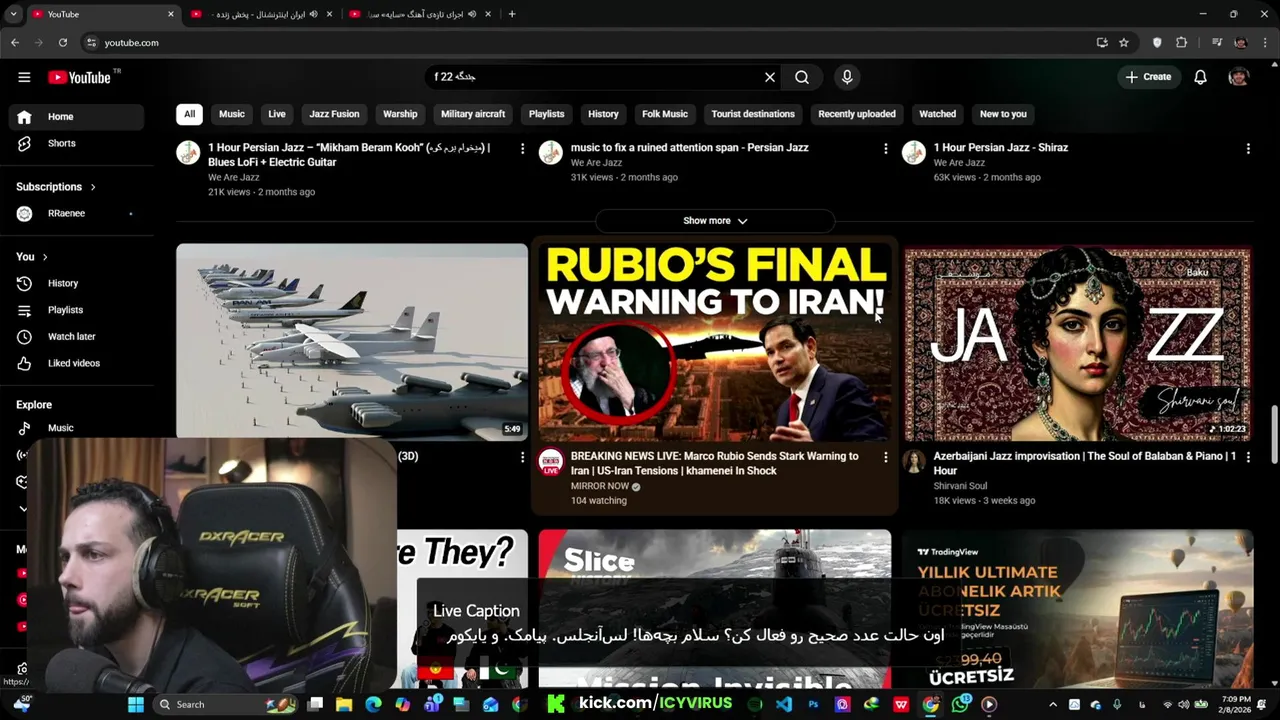Viewport: 1280px width, 720px height.
Task: Select the Folk Music chip
Action: (665, 114)
